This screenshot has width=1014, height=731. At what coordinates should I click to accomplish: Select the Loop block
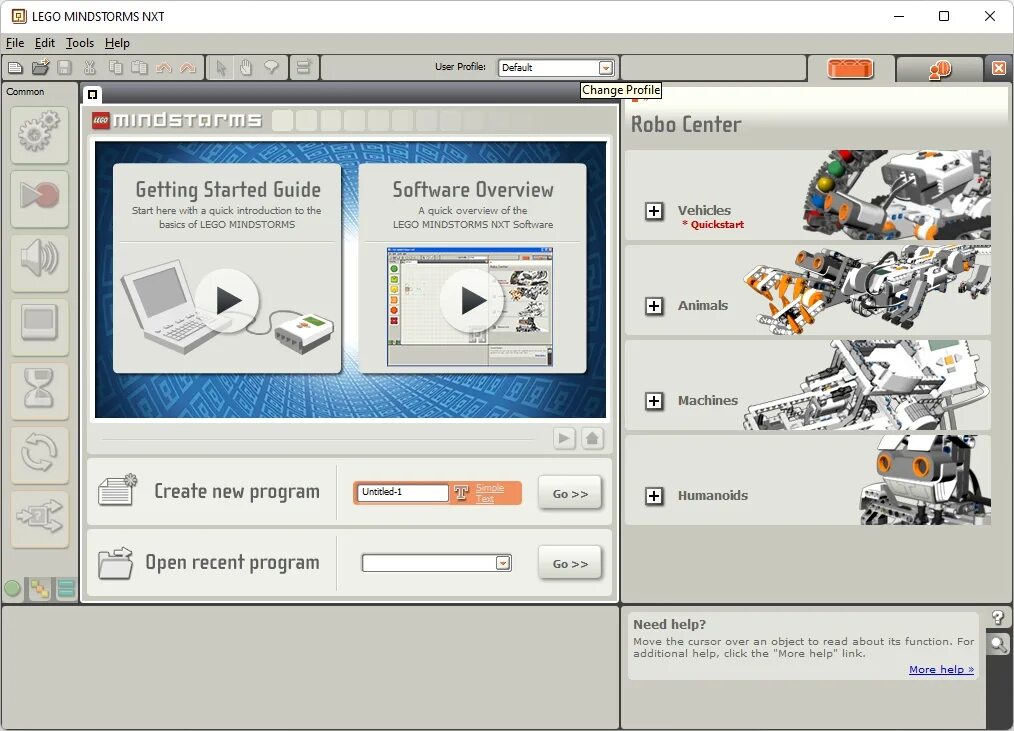(x=39, y=453)
